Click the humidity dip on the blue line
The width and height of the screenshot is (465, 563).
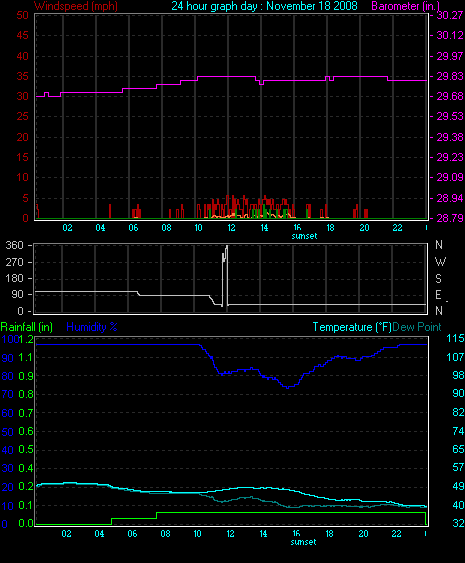(x=287, y=387)
